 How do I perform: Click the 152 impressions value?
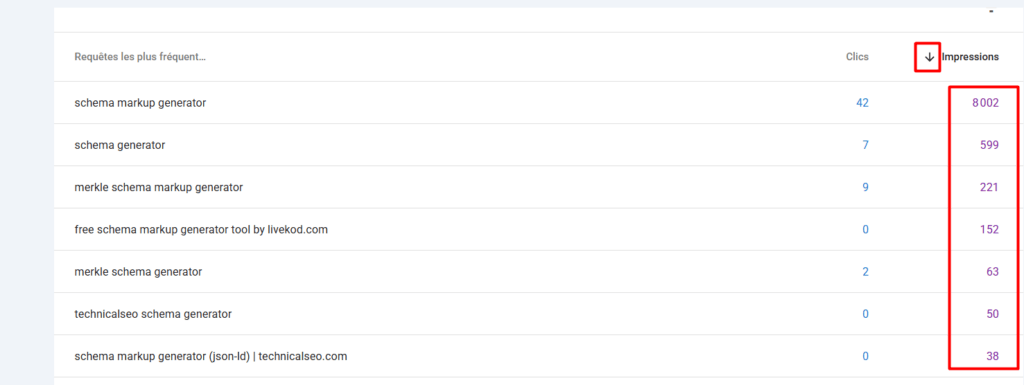coord(989,230)
